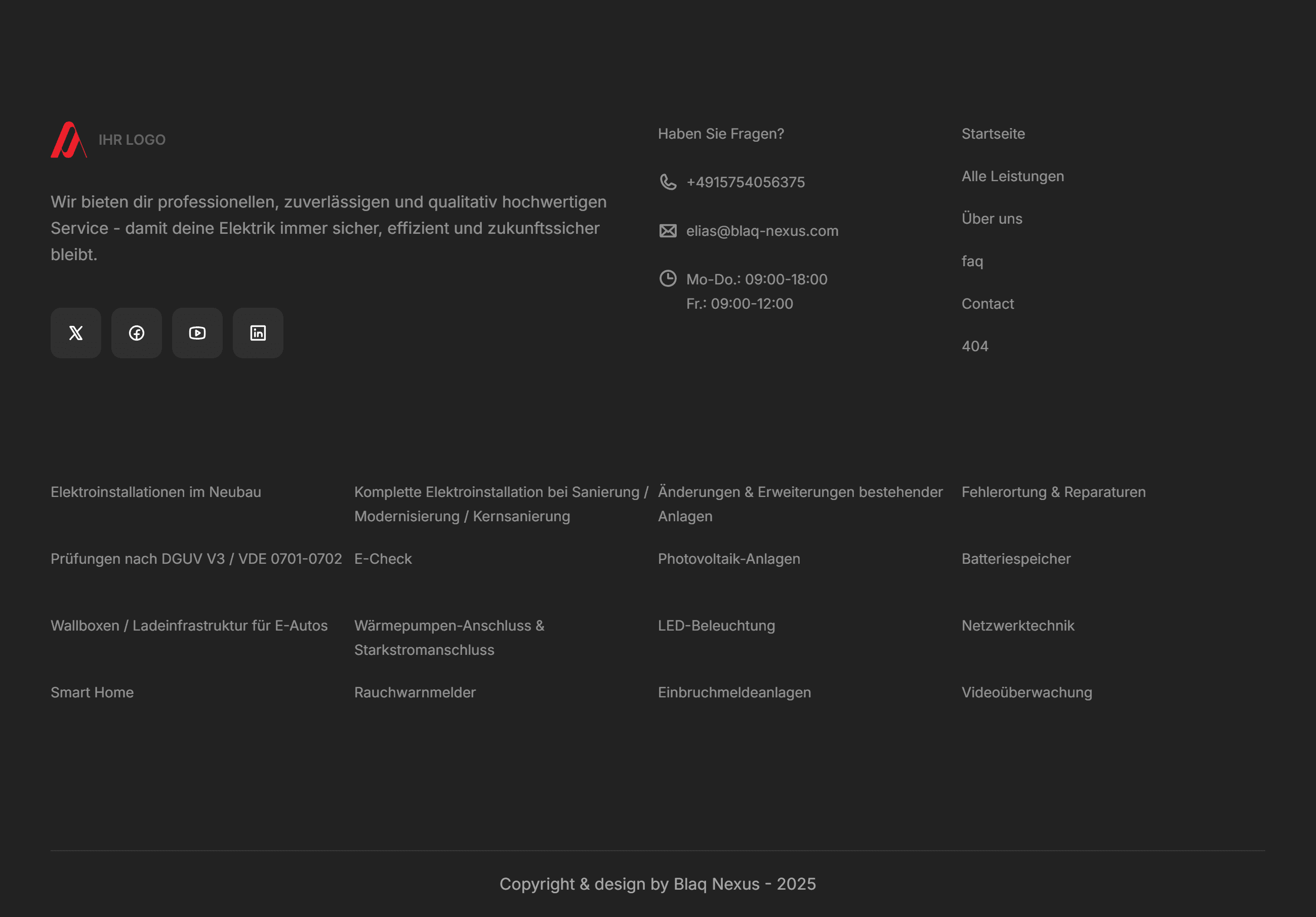This screenshot has height=917, width=1316.
Task: Open the X (Twitter) profile icon
Action: [x=75, y=333]
